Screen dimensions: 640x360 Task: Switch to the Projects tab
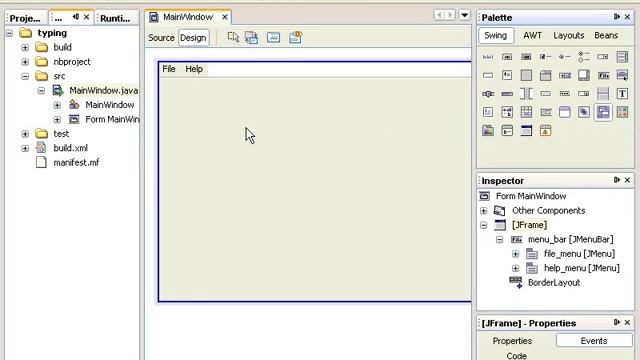[x=25, y=18]
